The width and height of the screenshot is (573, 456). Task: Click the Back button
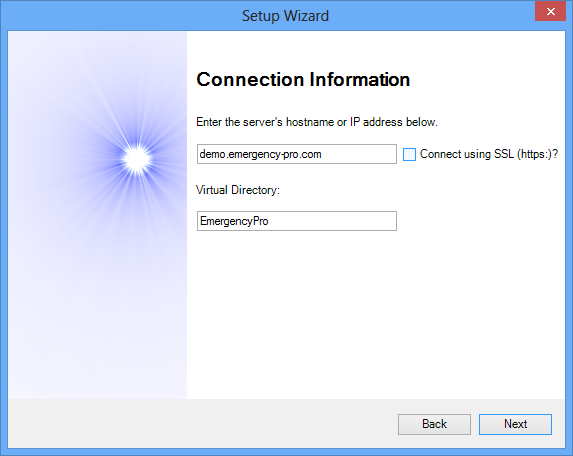coord(434,424)
